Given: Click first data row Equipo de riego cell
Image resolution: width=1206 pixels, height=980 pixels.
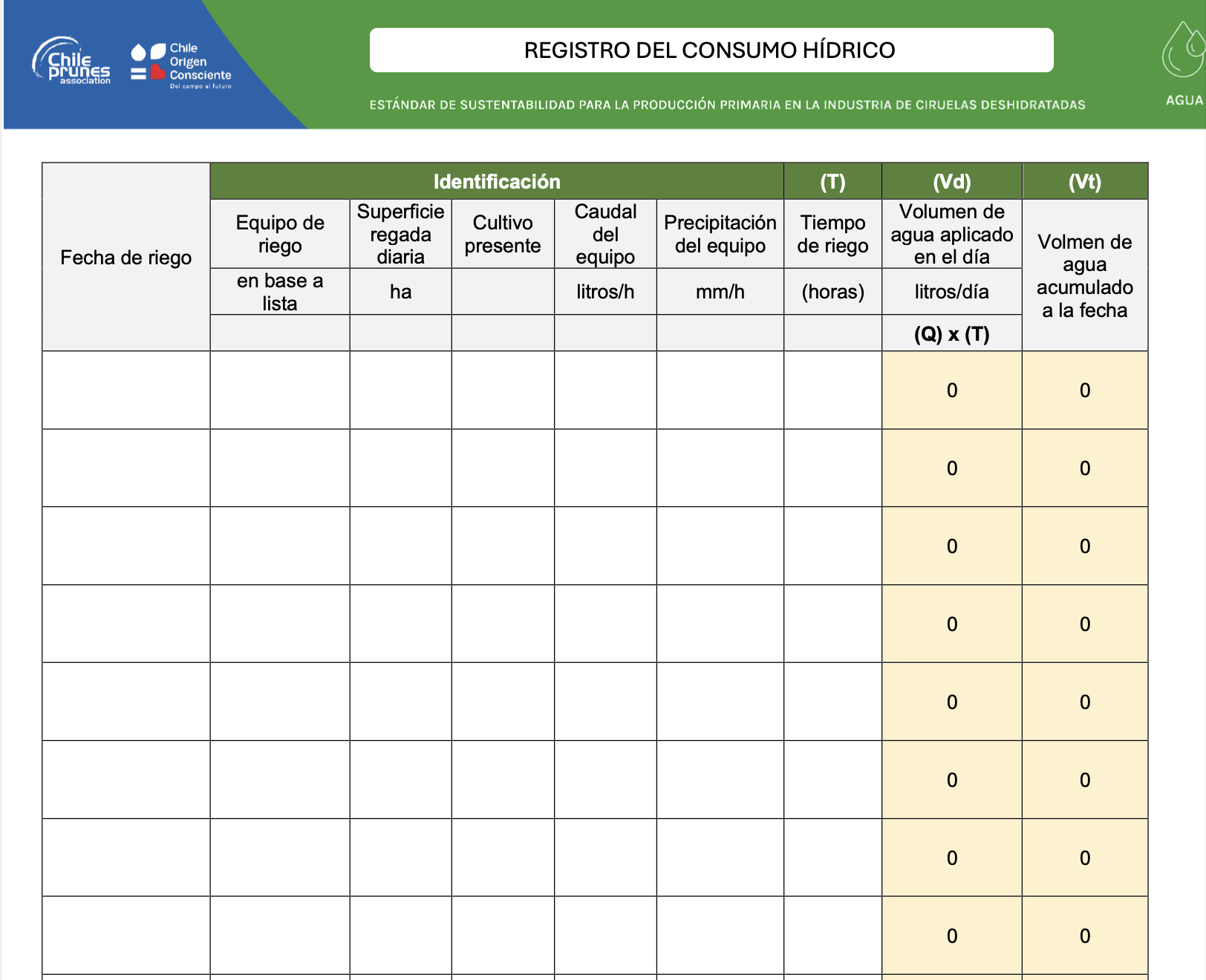Looking at the screenshot, I should (x=280, y=390).
